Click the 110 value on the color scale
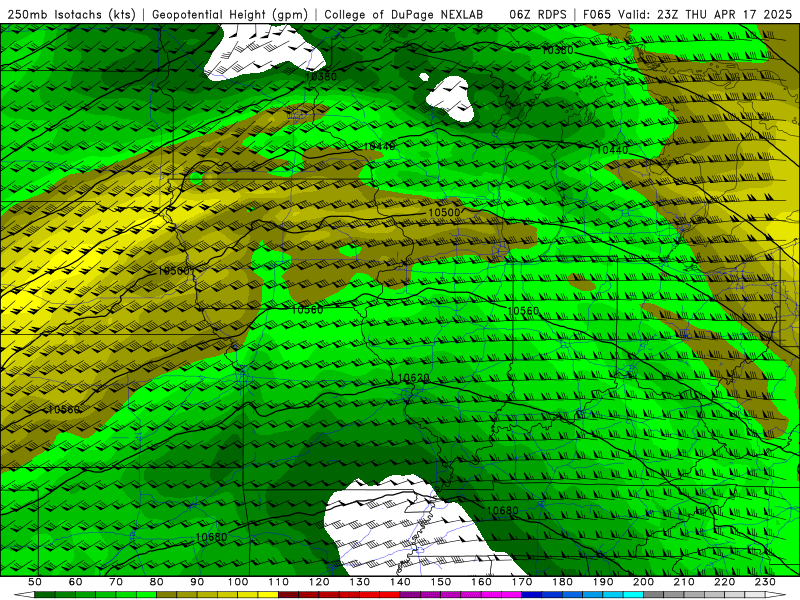Image resolution: width=800 pixels, height=600 pixels. pyautogui.click(x=279, y=582)
